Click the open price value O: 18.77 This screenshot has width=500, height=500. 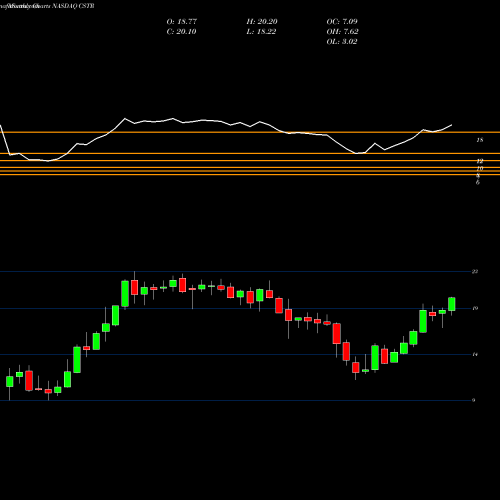182,22
